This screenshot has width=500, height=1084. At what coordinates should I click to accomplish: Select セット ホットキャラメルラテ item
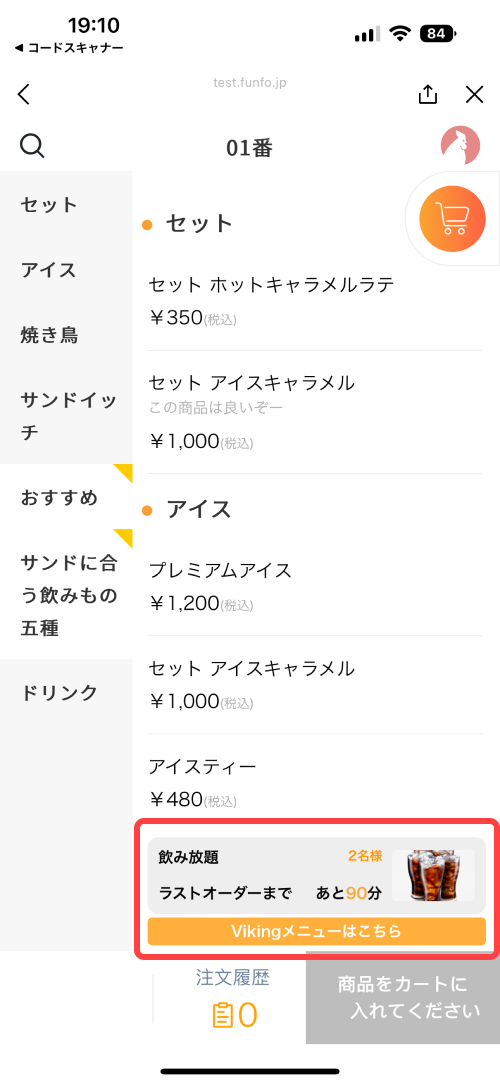pyautogui.click(x=316, y=300)
